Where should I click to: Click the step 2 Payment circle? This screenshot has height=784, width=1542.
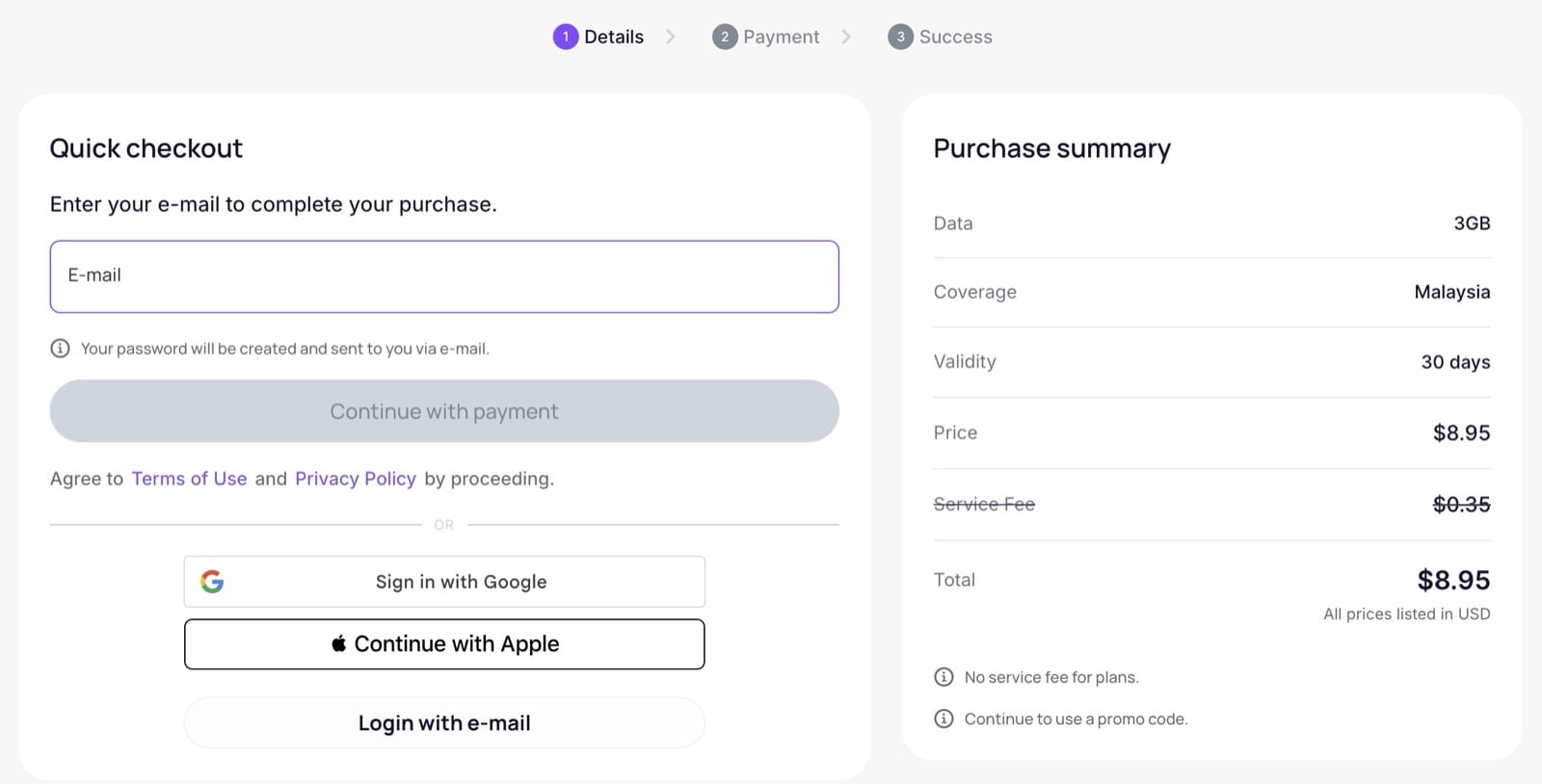pyautogui.click(x=724, y=37)
